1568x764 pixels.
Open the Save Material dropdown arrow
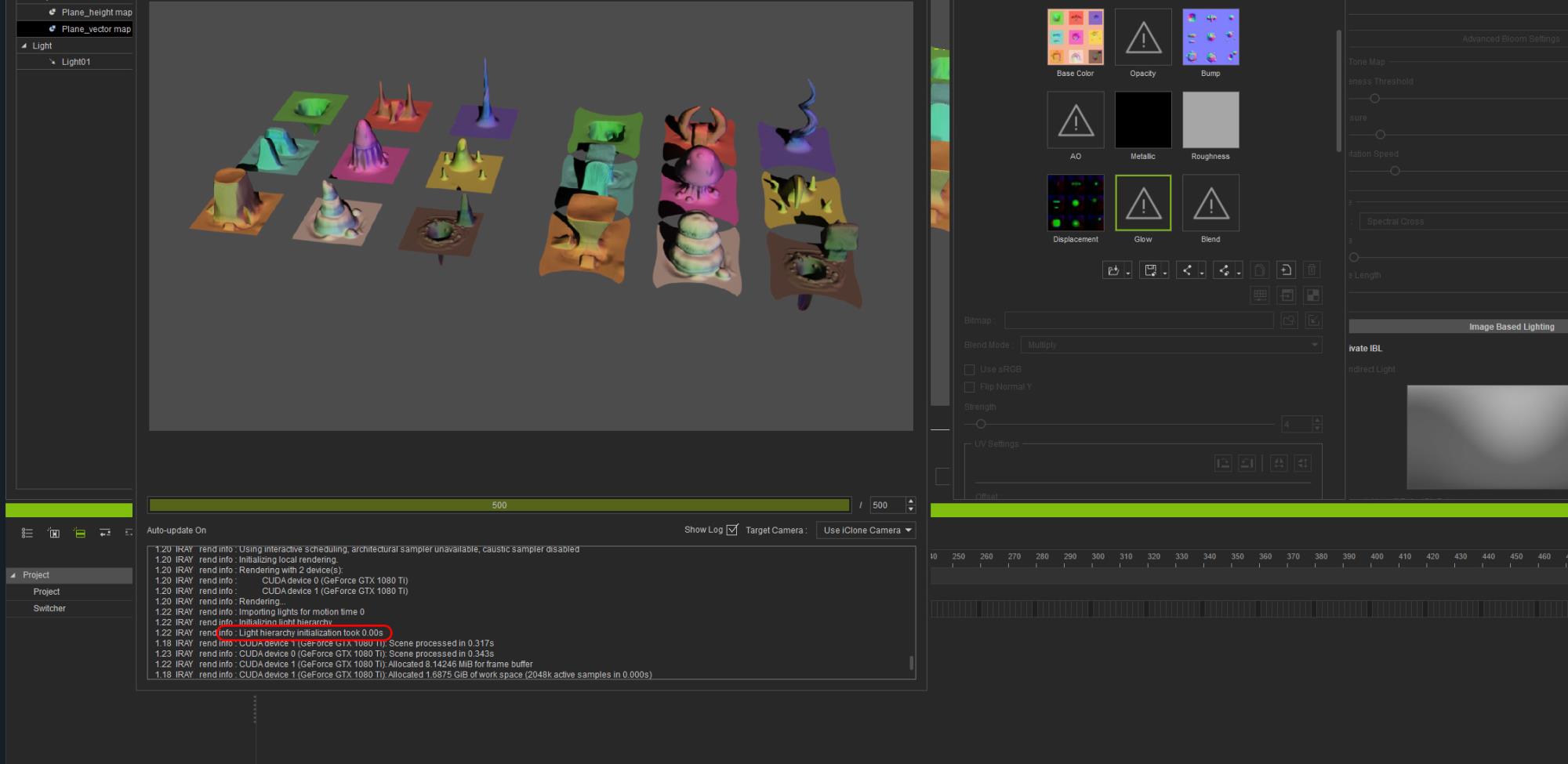tap(1165, 273)
